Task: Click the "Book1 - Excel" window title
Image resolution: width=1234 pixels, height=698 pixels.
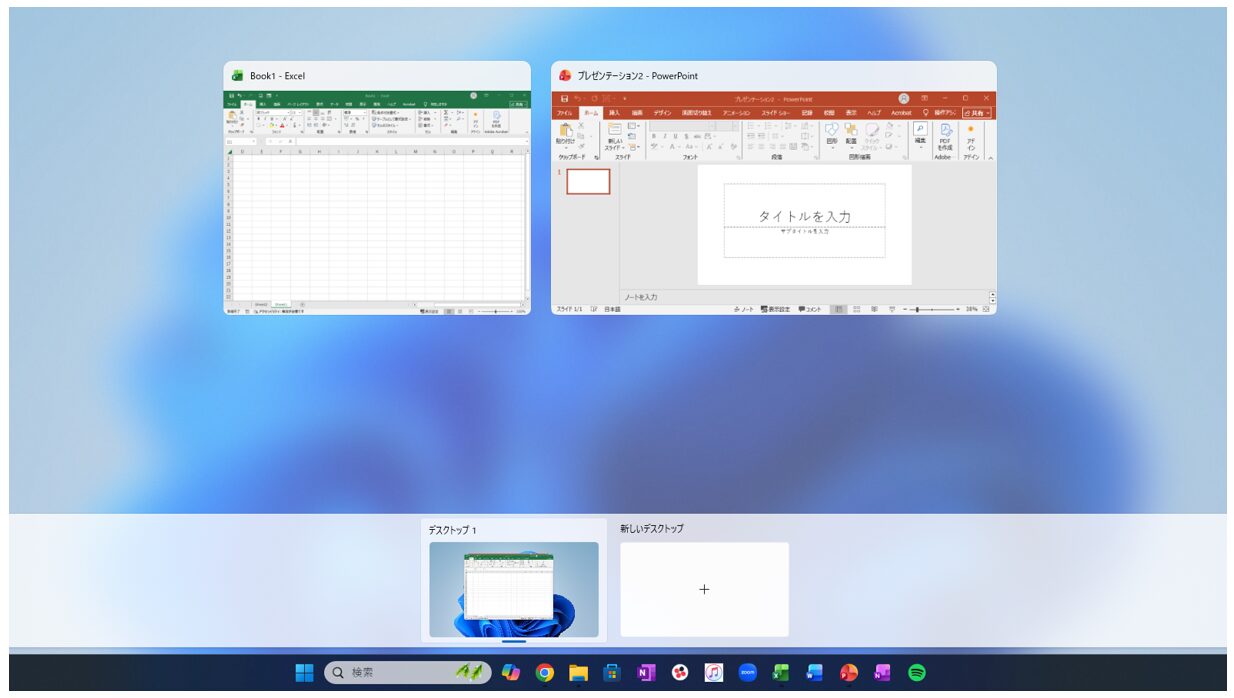Action: point(277,76)
